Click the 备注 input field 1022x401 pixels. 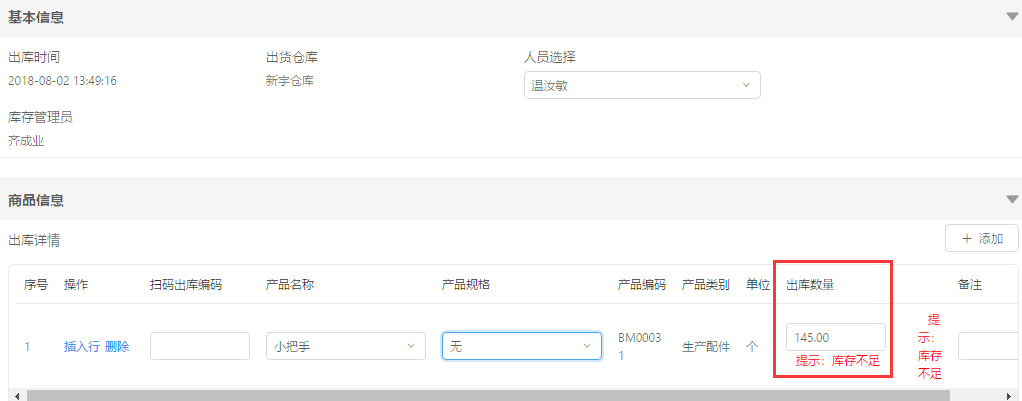pos(989,346)
